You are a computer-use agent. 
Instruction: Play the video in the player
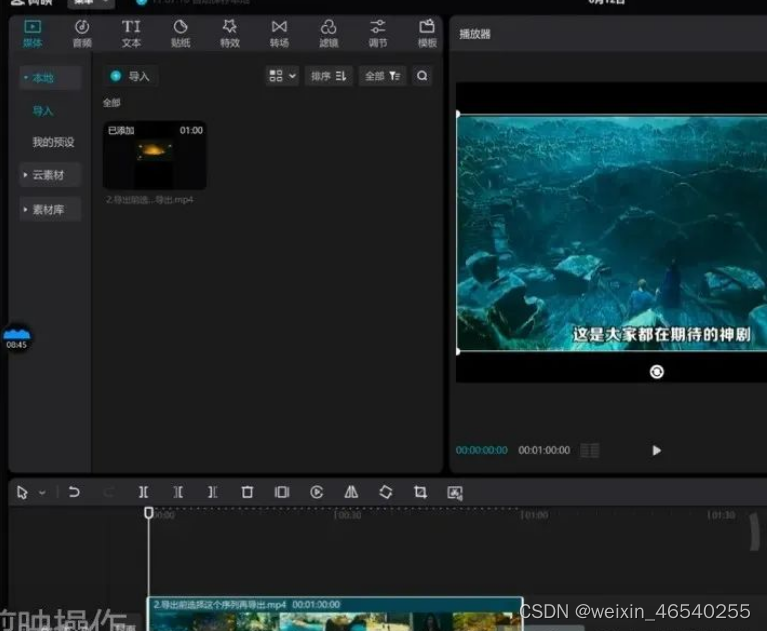coord(656,451)
